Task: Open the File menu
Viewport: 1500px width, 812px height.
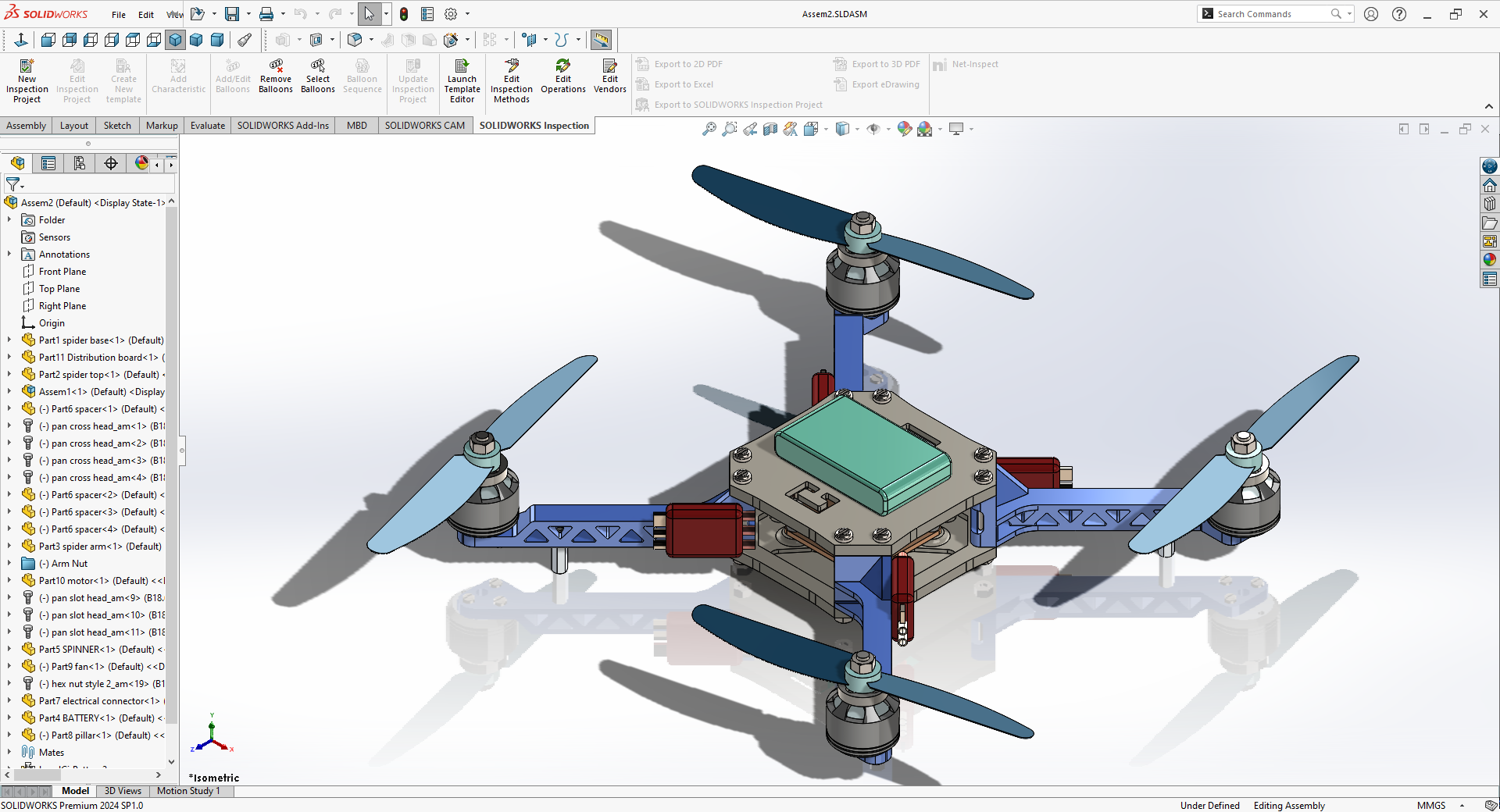Action: click(x=119, y=14)
